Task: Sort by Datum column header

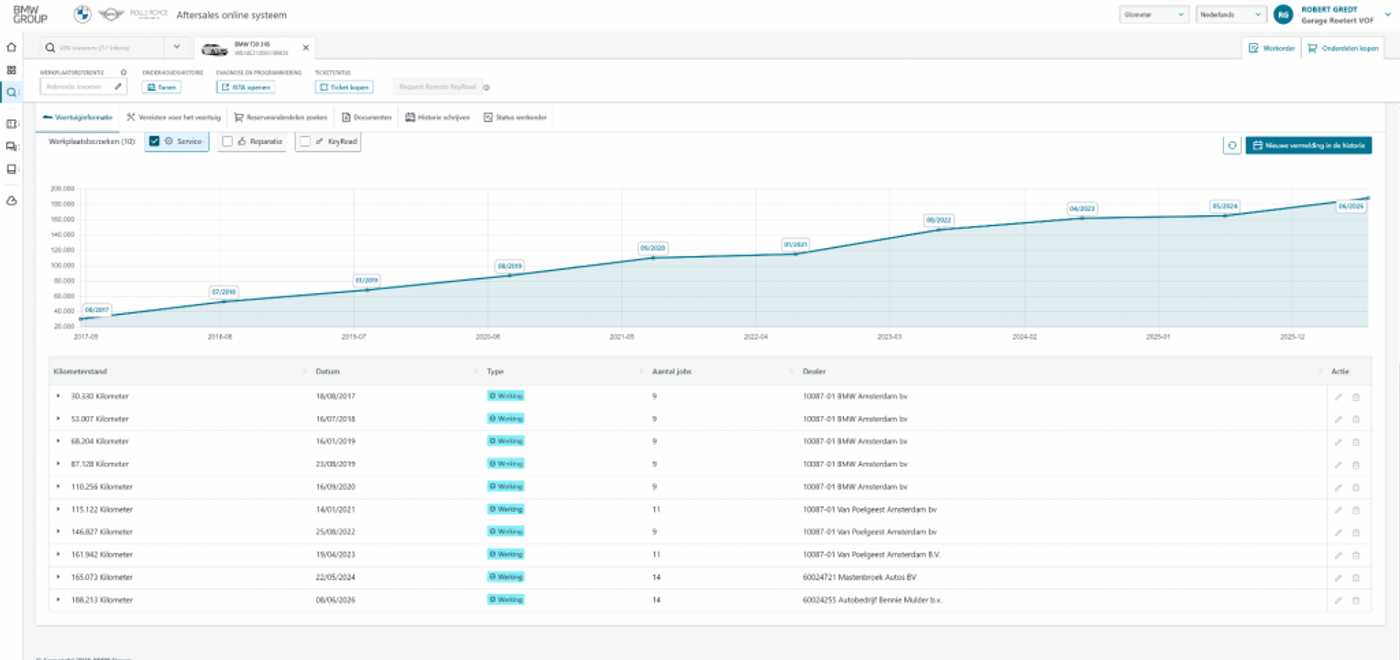Action: point(326,371)
